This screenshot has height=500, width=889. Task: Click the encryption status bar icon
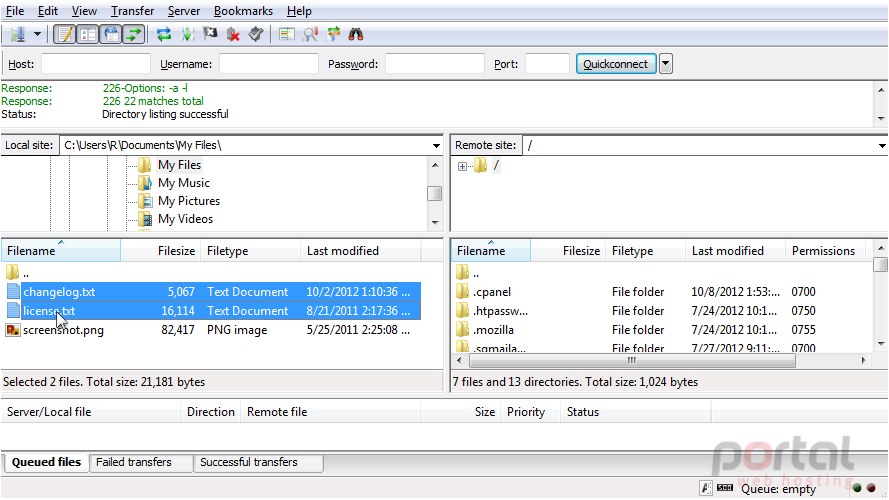705,488
